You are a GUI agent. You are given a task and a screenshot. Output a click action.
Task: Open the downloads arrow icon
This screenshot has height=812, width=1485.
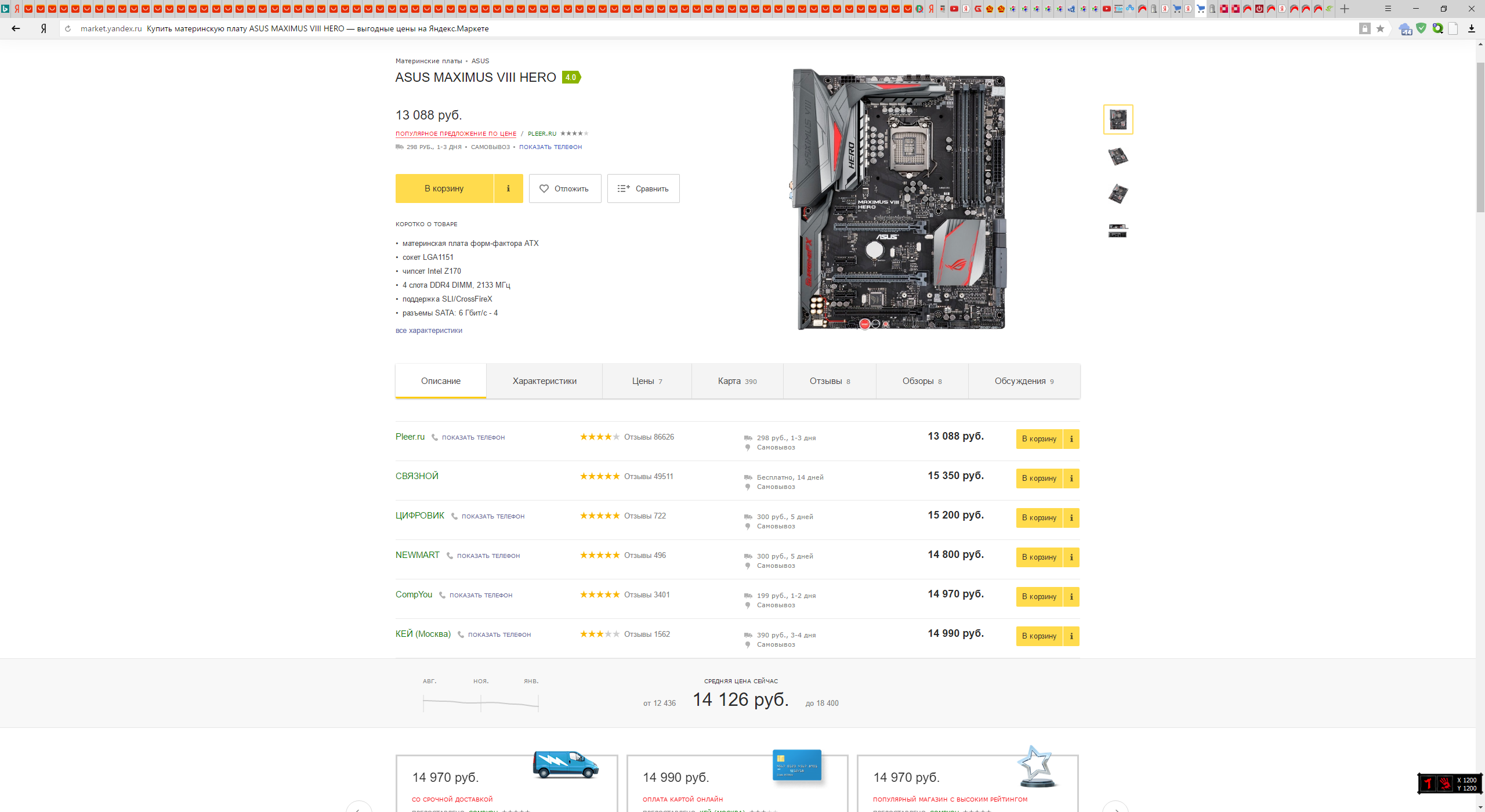tap(1471, 28)
